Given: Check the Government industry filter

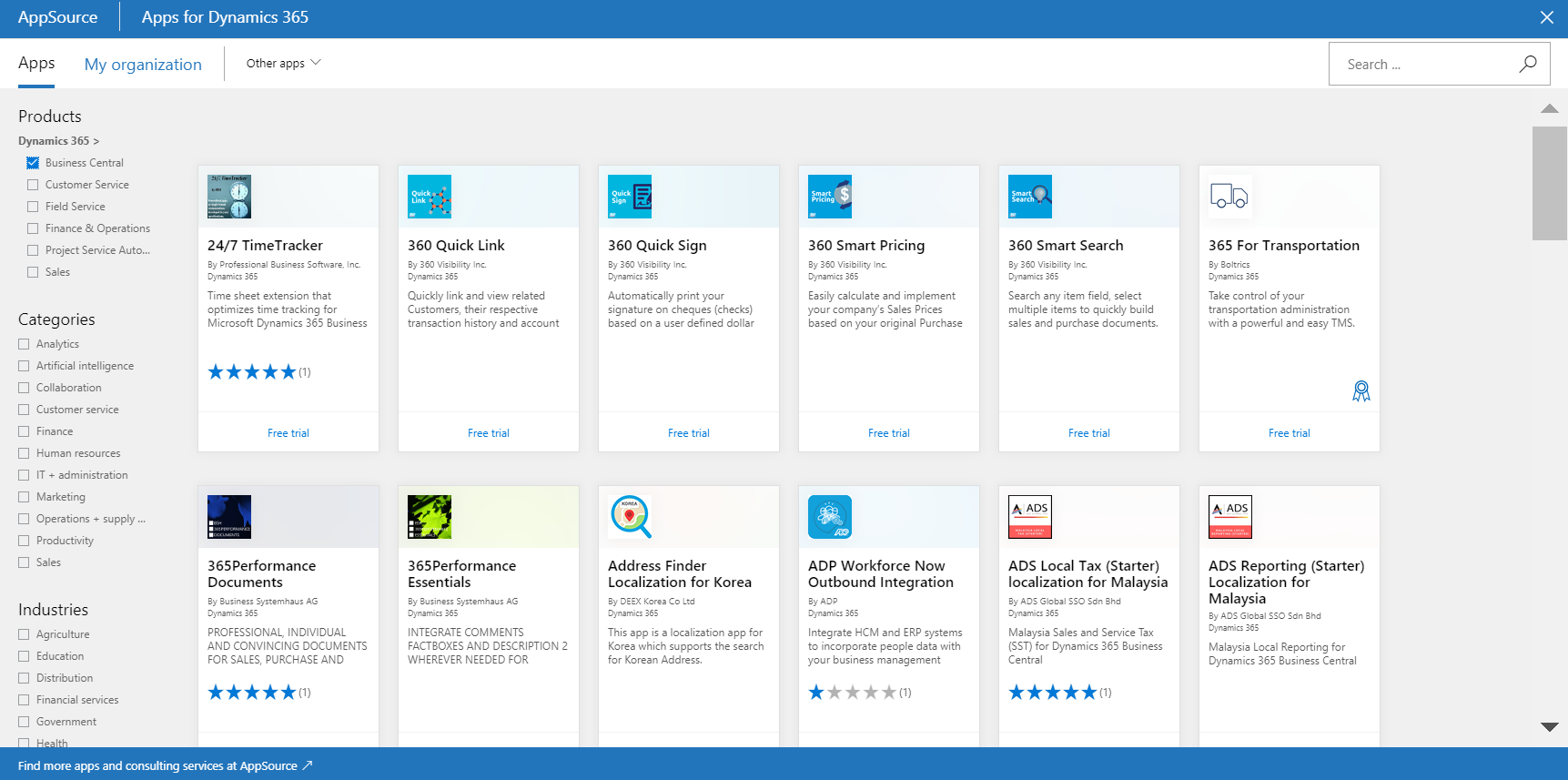Looking at the screenshot, I should pyautogui.click(x=24, y=722).
